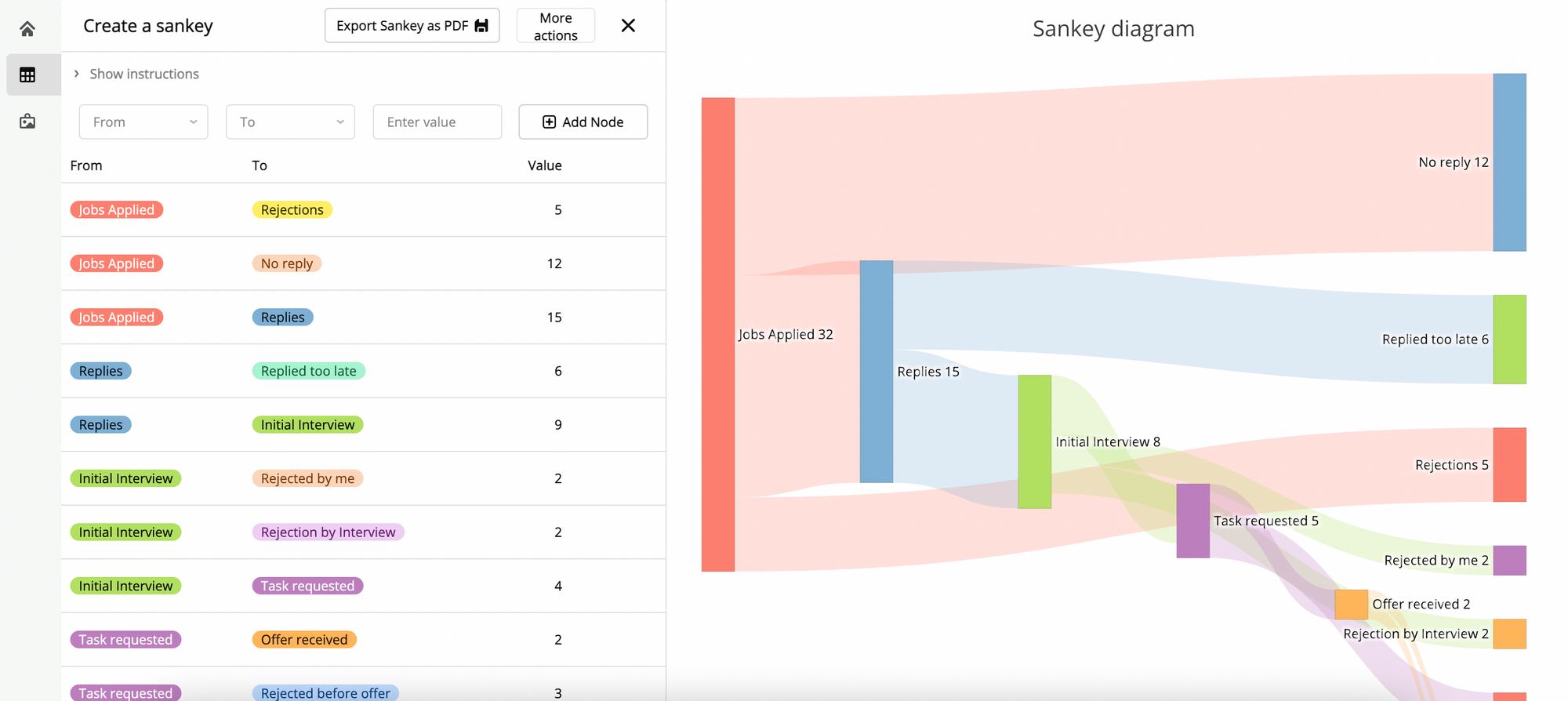1568x701 pixels.
Task: Click the Sankey diagram title
Action: (x=1113, y=29)
